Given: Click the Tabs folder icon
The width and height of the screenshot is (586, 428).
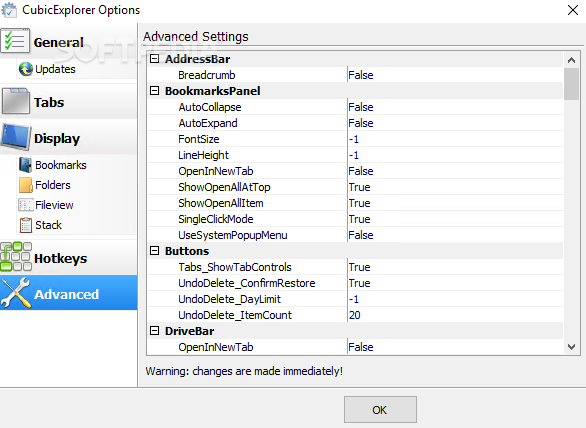Looking at the screenshot, I should pos(16,101).
